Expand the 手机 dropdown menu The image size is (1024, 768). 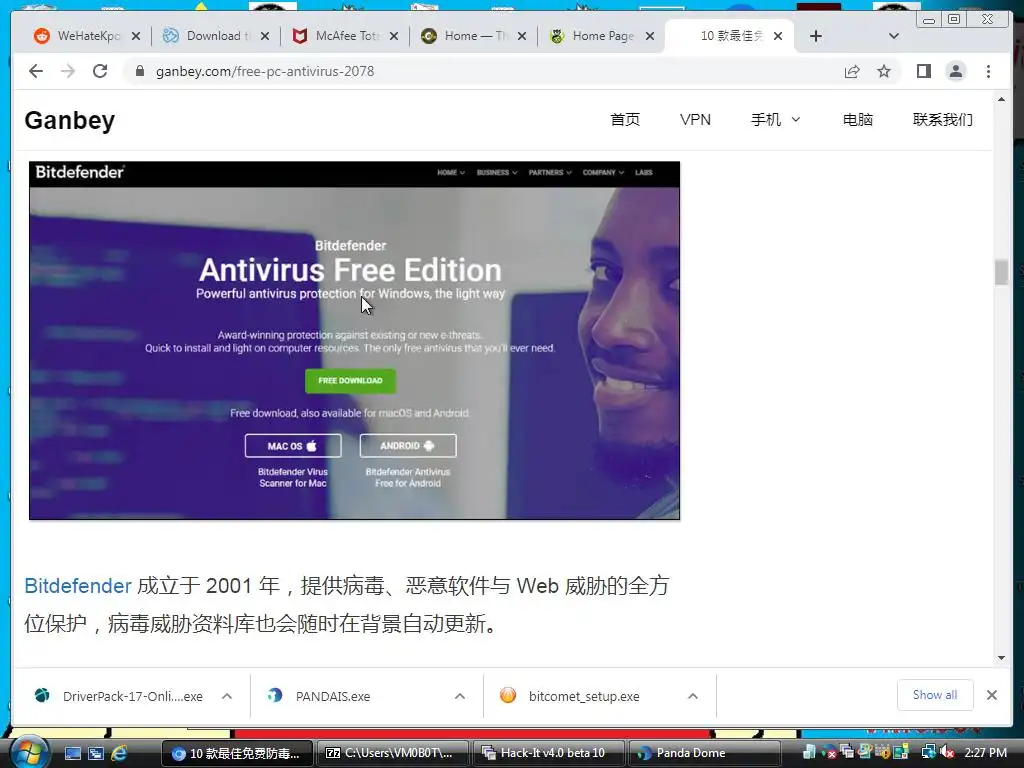[775, 120]
